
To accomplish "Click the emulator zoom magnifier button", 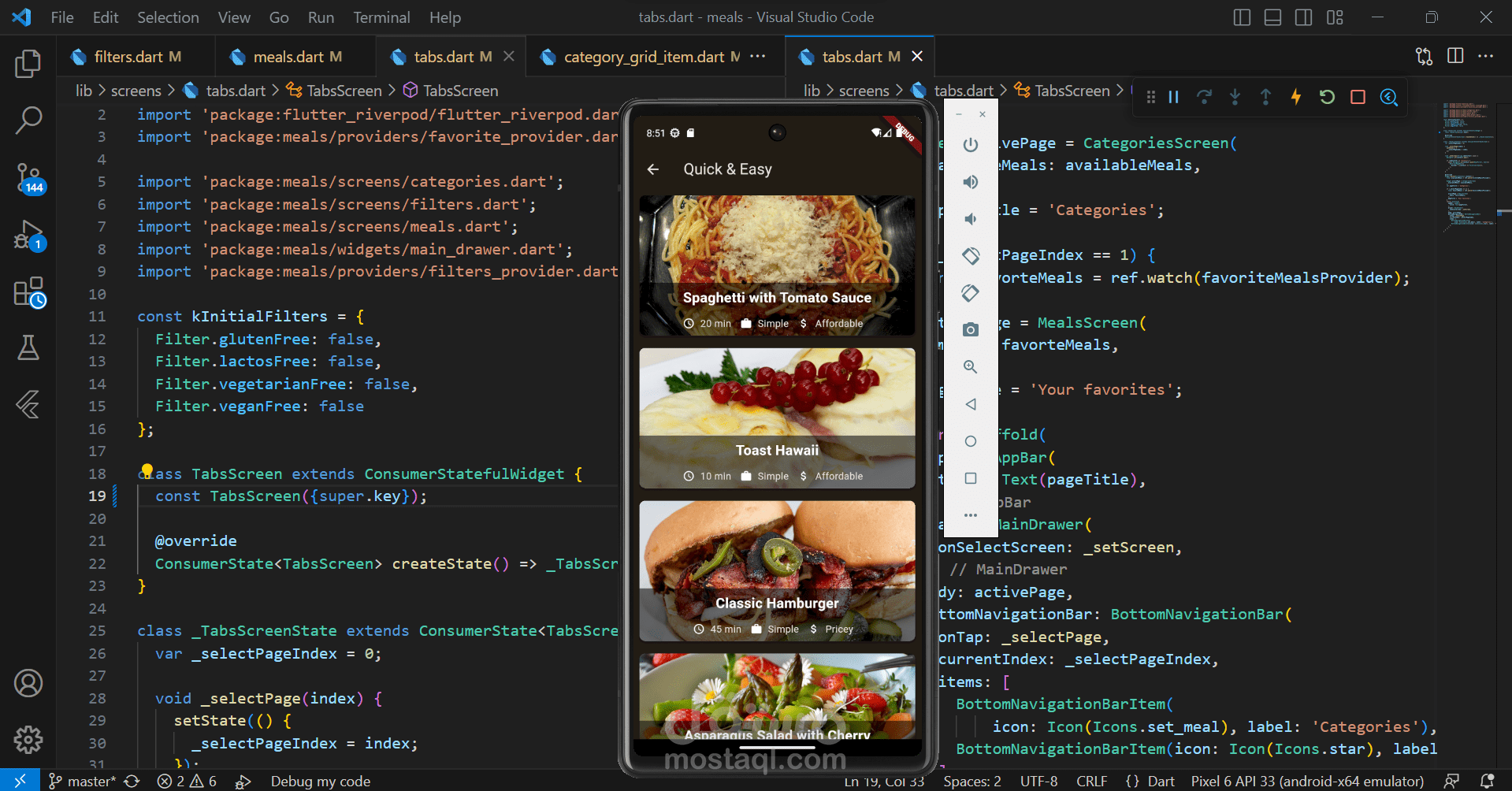I will (x=971, y=367).
